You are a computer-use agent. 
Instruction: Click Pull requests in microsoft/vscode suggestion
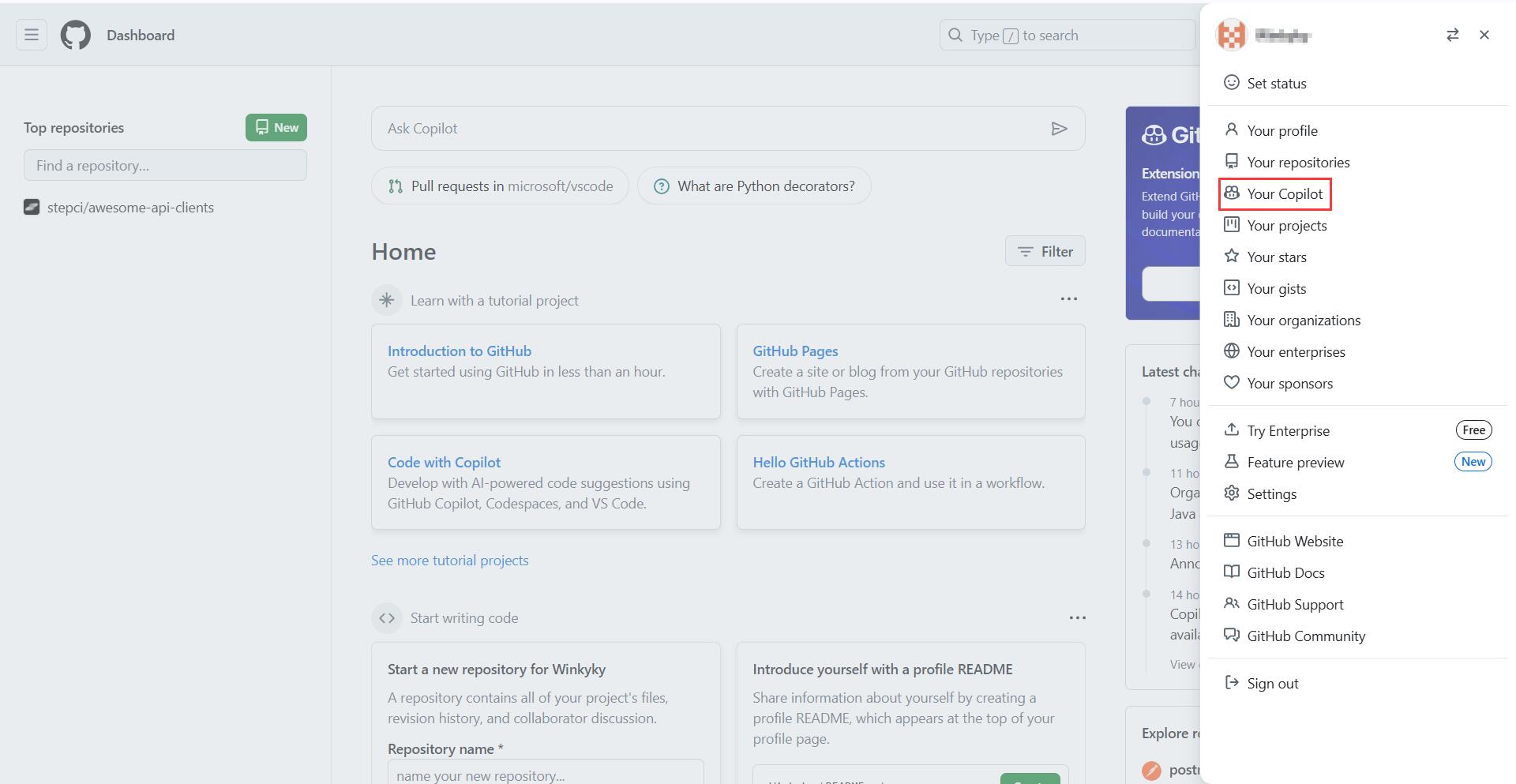pos(500,186)
